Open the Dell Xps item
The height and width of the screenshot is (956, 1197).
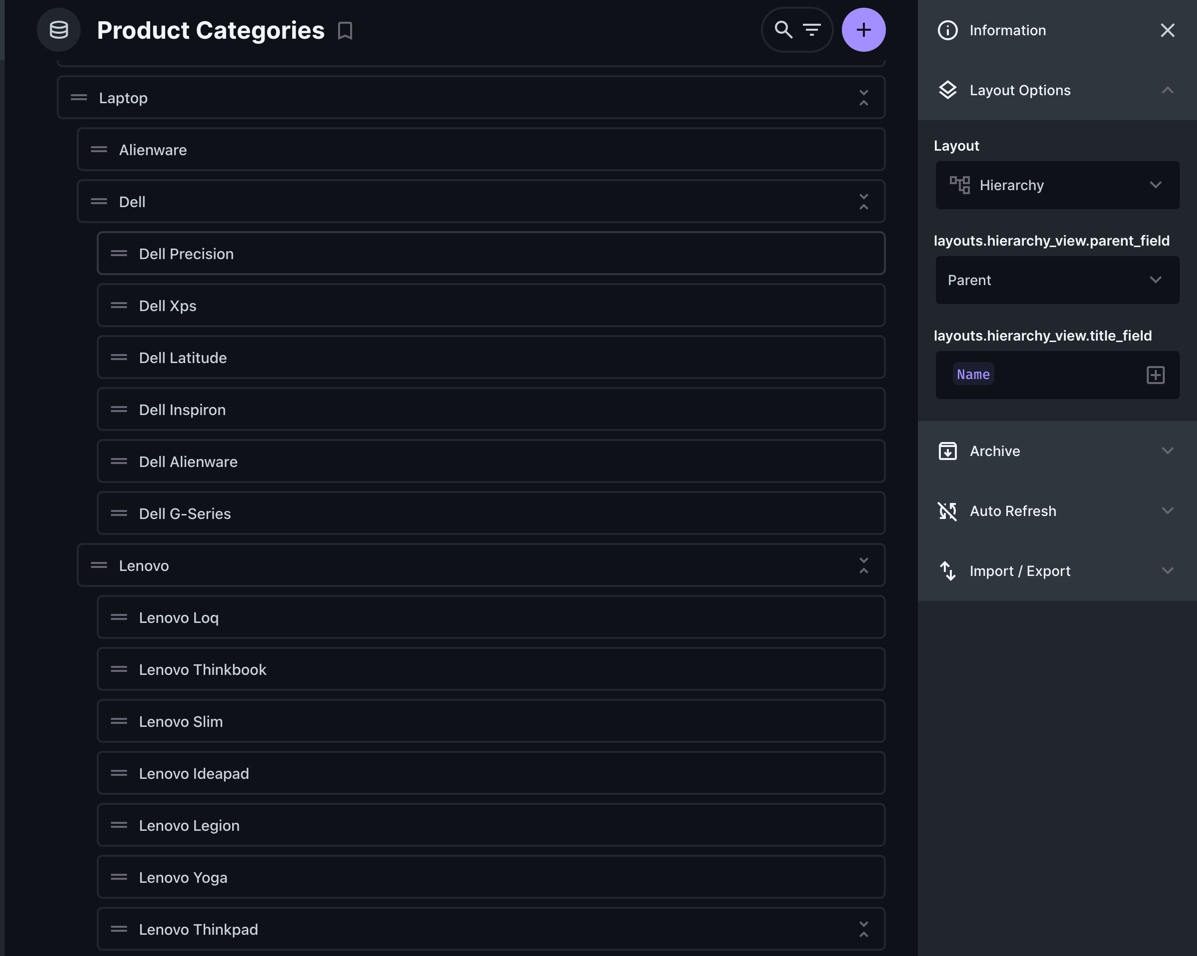pyautogui.click(x=491, y=305)
